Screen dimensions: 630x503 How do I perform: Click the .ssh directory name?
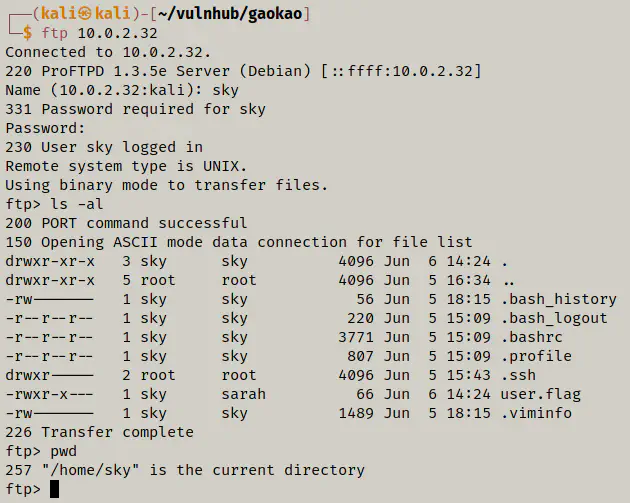click(x=517, y=375)
